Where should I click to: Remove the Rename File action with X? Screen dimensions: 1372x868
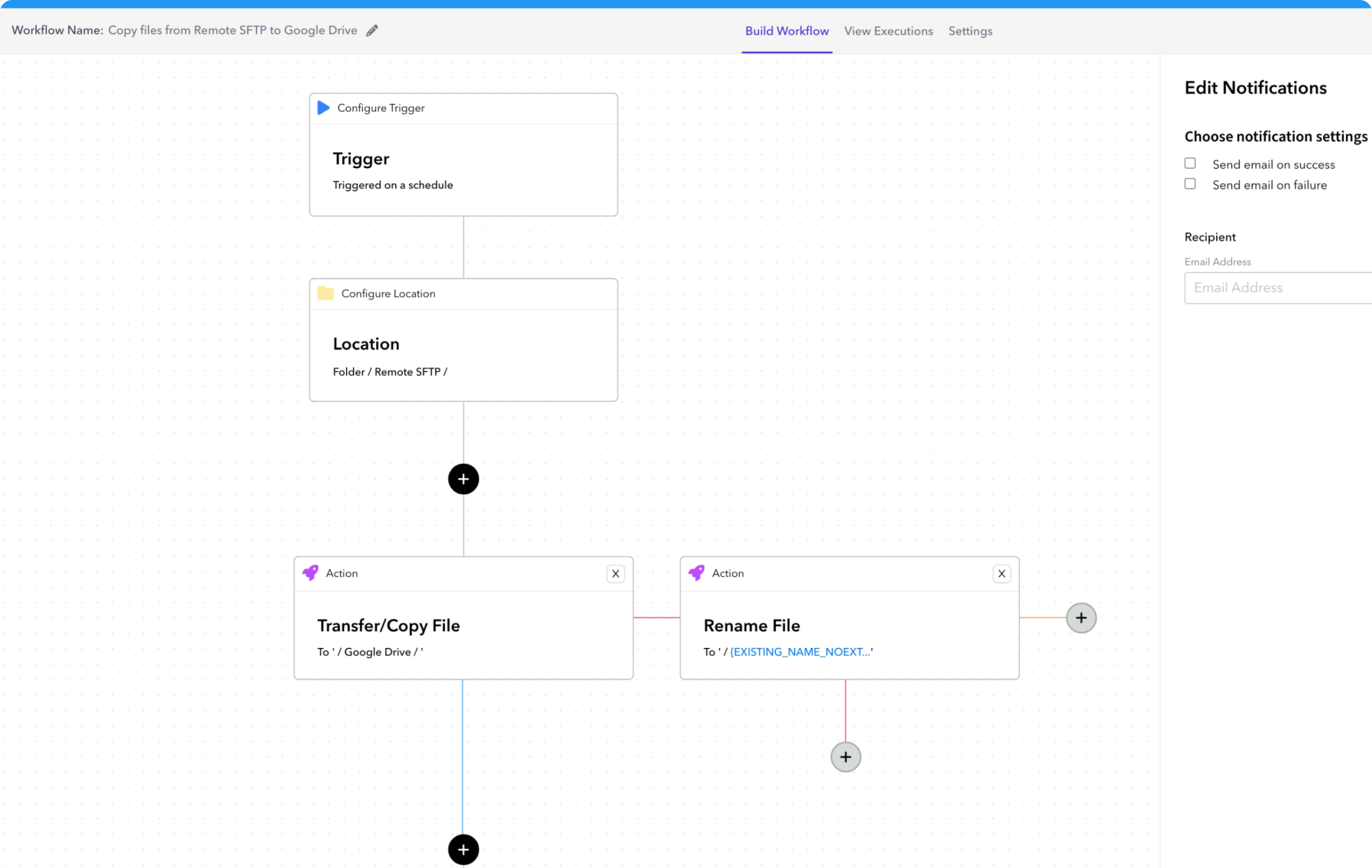pos(1001,574)
